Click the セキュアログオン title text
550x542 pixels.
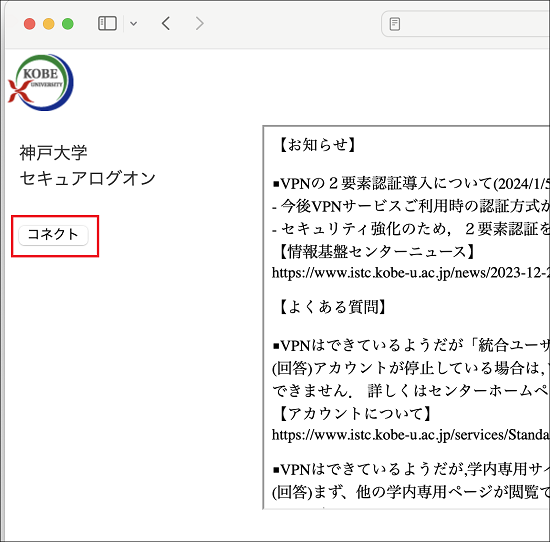[x=88, y=179]
